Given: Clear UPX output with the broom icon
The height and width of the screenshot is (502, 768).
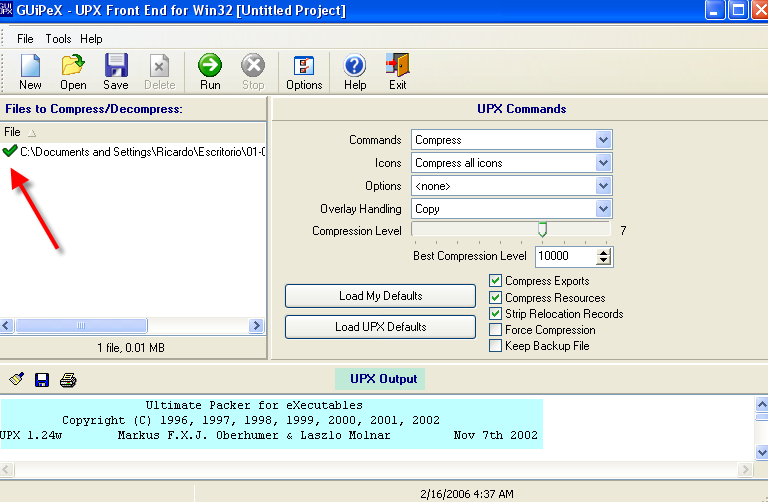Looking at the screenshot, I should pos(17,380).
